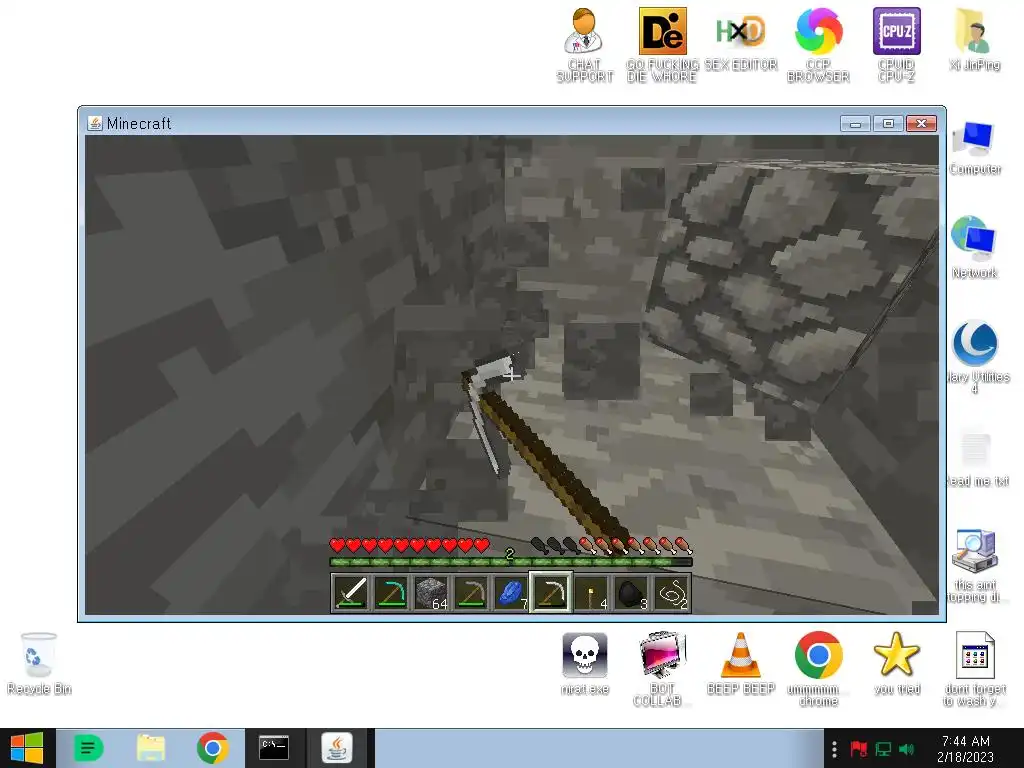The image size is (1024, 768).
Task: Open the Windows Start menu
Action: point(27,748)
